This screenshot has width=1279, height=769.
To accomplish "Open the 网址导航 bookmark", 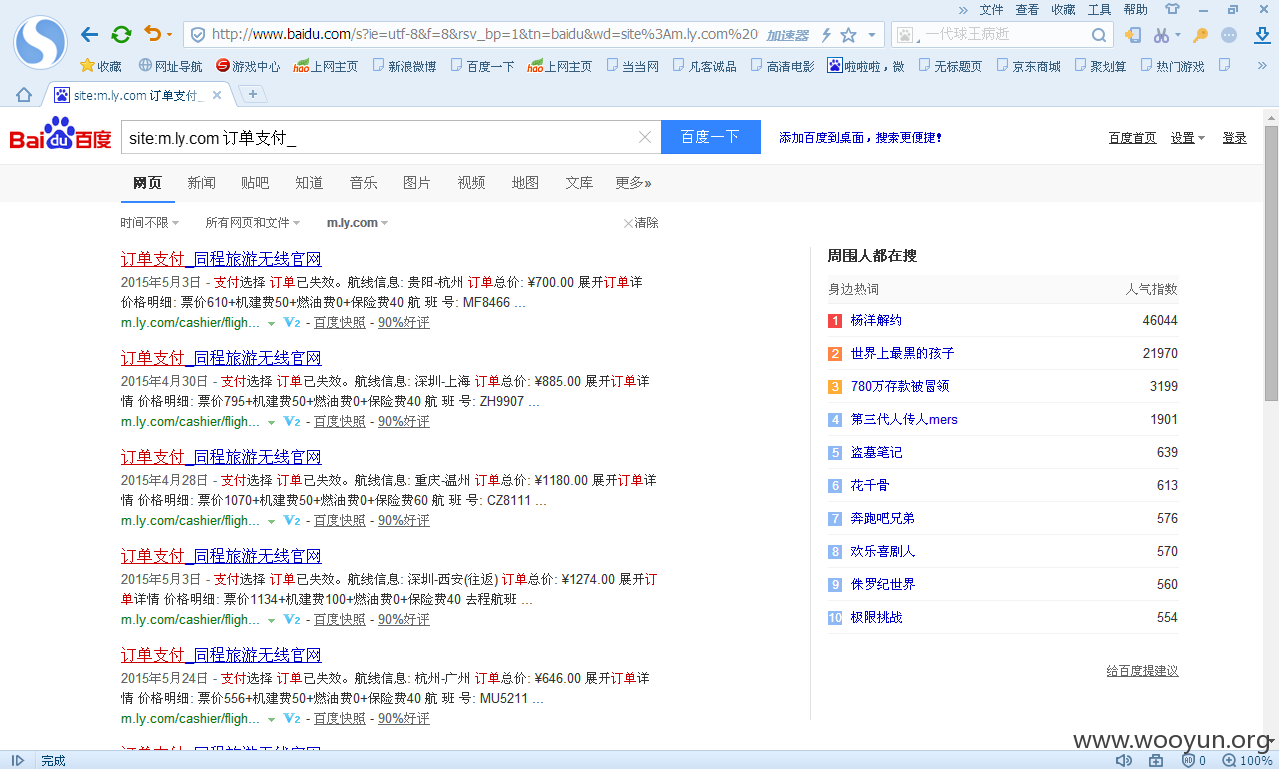I will (170, 66).
